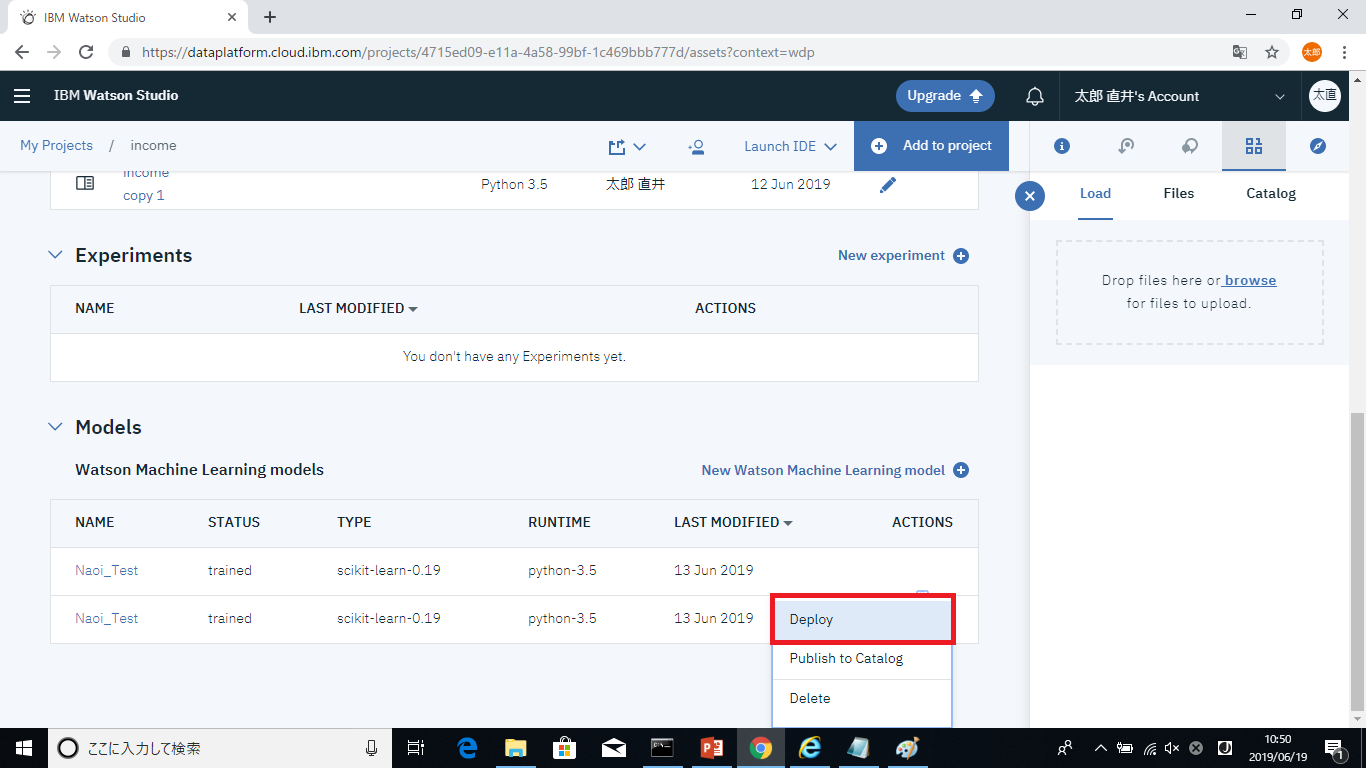This screenshot has width=1366, height=768.
Task: Click the browse link to upload files
Action: click(x=1250, y=280)
